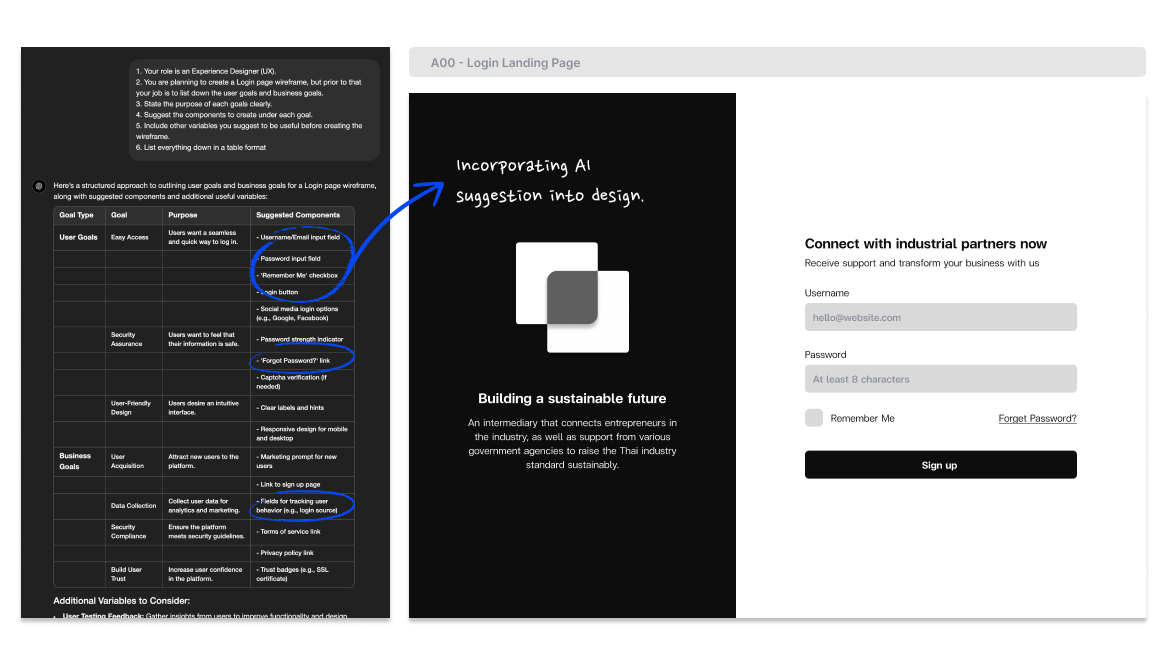Click the blue circle around the login field components
1169x665 pixels.
[x=300, y=263]
